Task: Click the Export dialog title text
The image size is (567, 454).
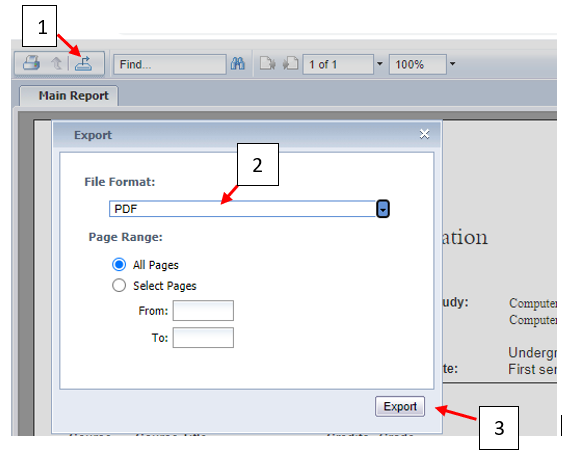Action: (93, 135)
